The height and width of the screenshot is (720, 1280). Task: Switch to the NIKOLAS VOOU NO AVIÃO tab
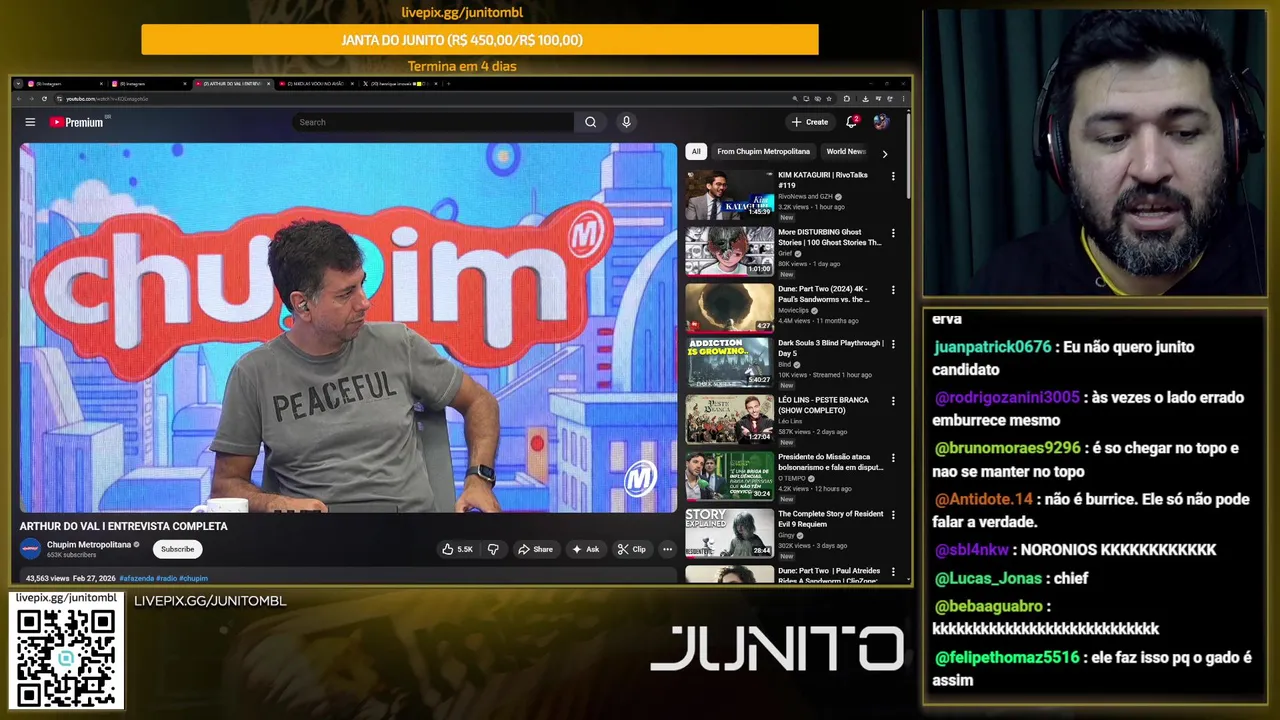[x=316, y=84]
